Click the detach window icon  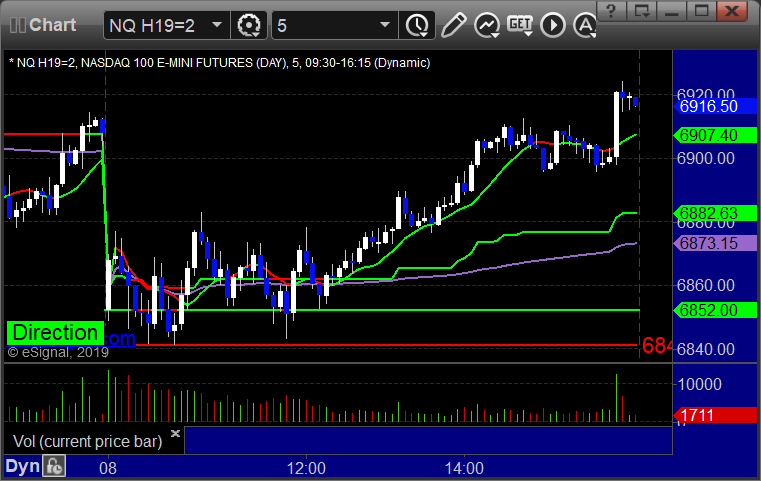pos(642,11)
